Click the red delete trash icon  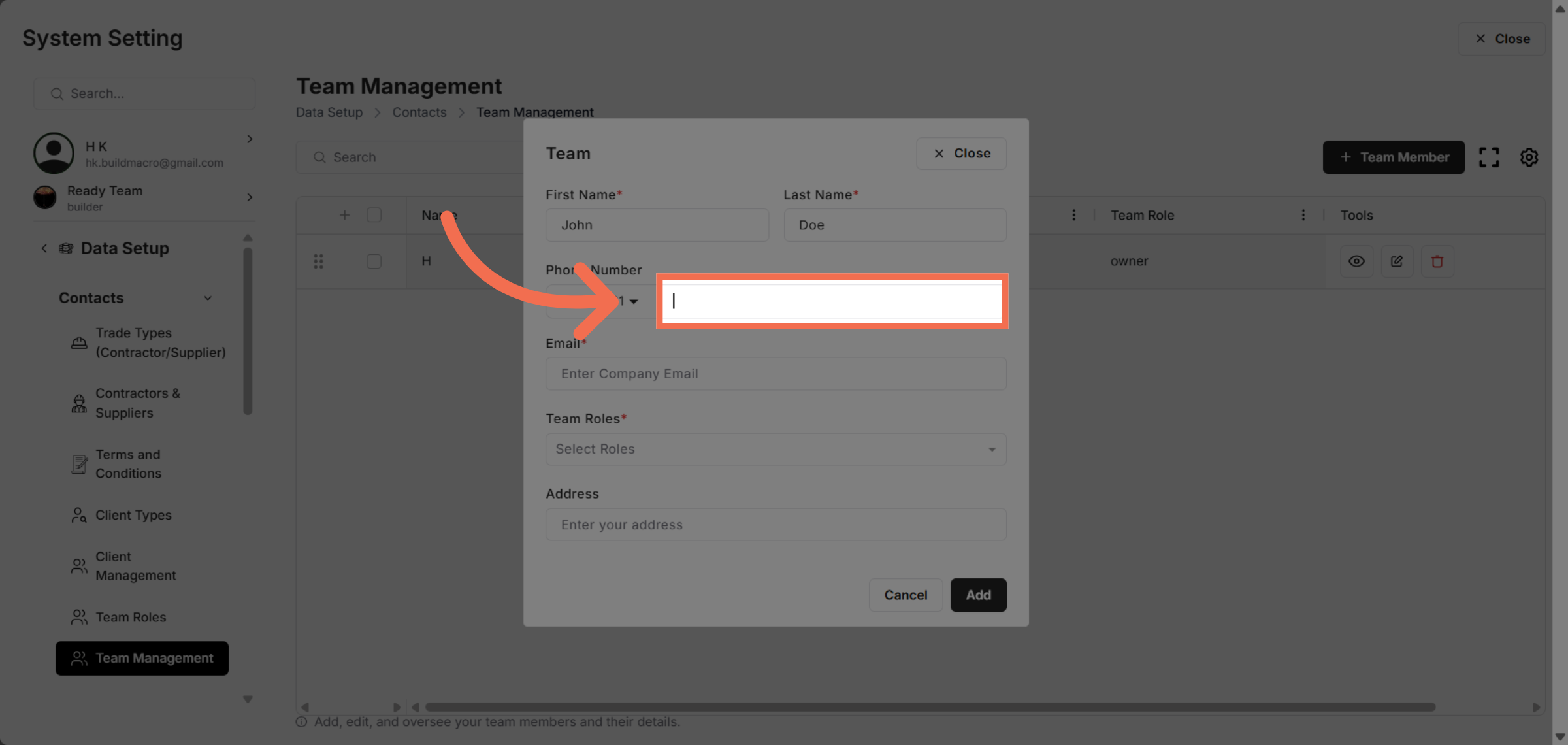coord(1437,261)
